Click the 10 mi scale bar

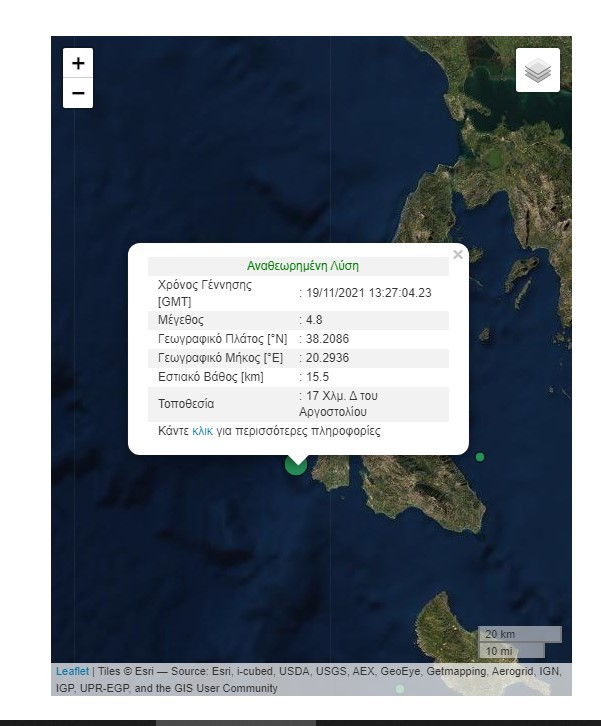[510, 651]
